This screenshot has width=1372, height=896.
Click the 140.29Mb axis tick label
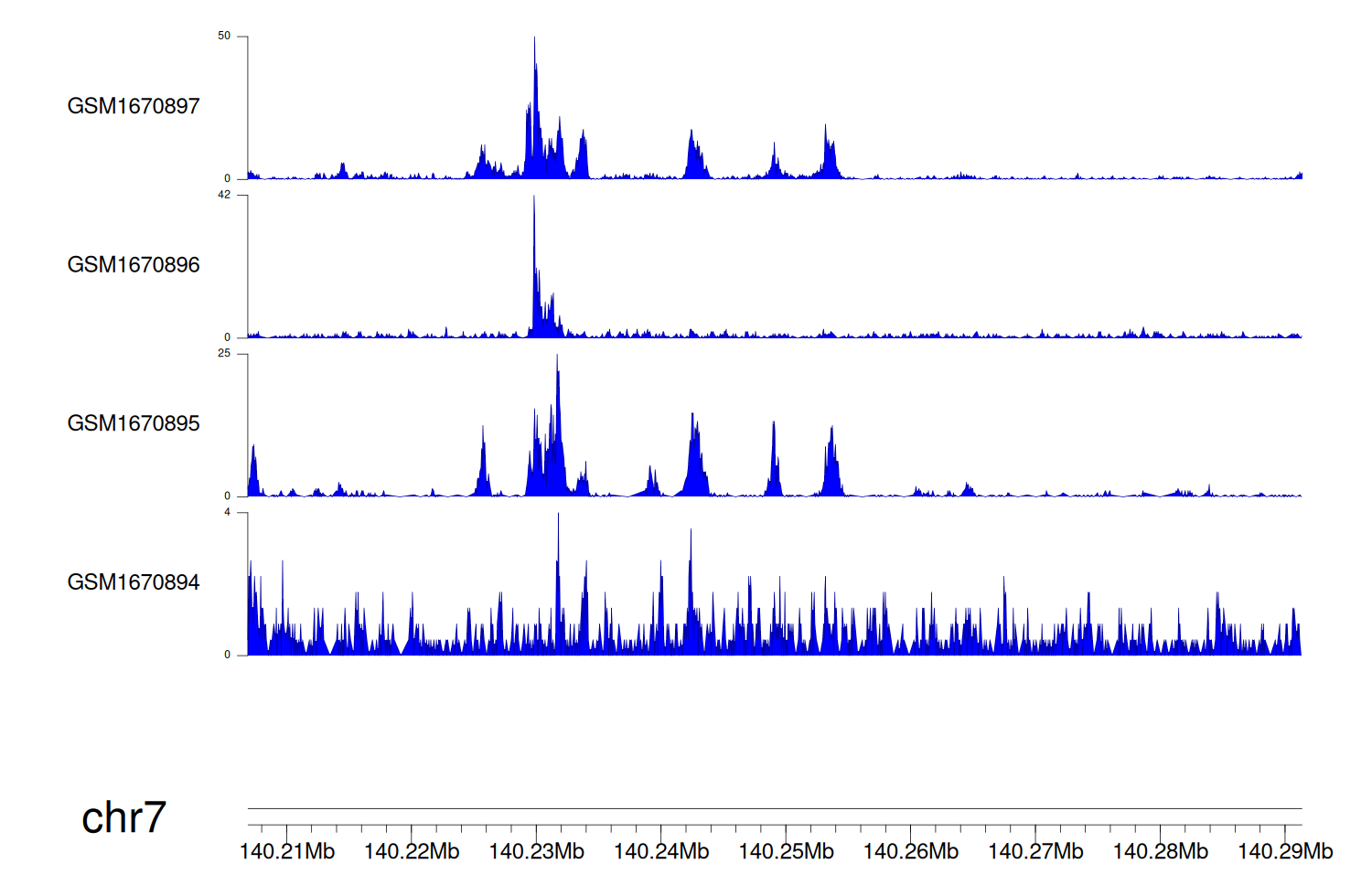point(1285,852)
